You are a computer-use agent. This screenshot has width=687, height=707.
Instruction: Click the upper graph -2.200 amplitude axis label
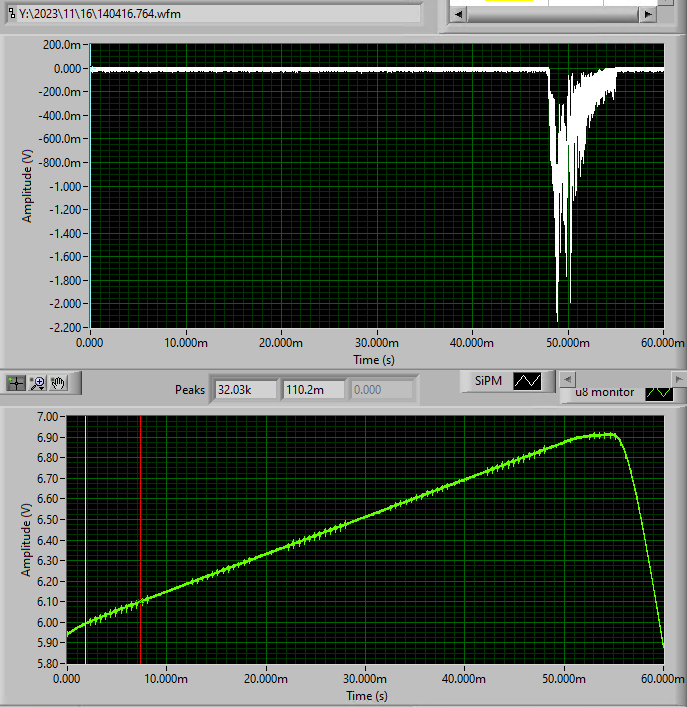[65, 327]
